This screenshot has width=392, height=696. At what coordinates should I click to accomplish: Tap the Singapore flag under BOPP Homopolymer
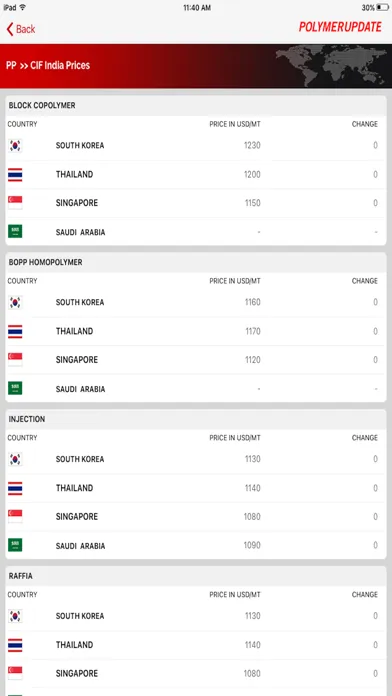(x=15, y=360)
